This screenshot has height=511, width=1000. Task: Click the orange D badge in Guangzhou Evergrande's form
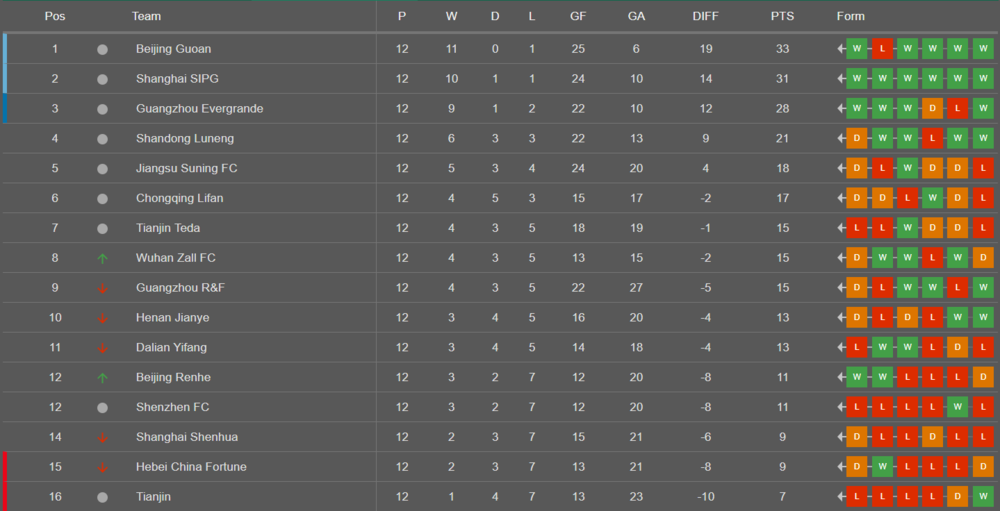(x=932, y=108)
